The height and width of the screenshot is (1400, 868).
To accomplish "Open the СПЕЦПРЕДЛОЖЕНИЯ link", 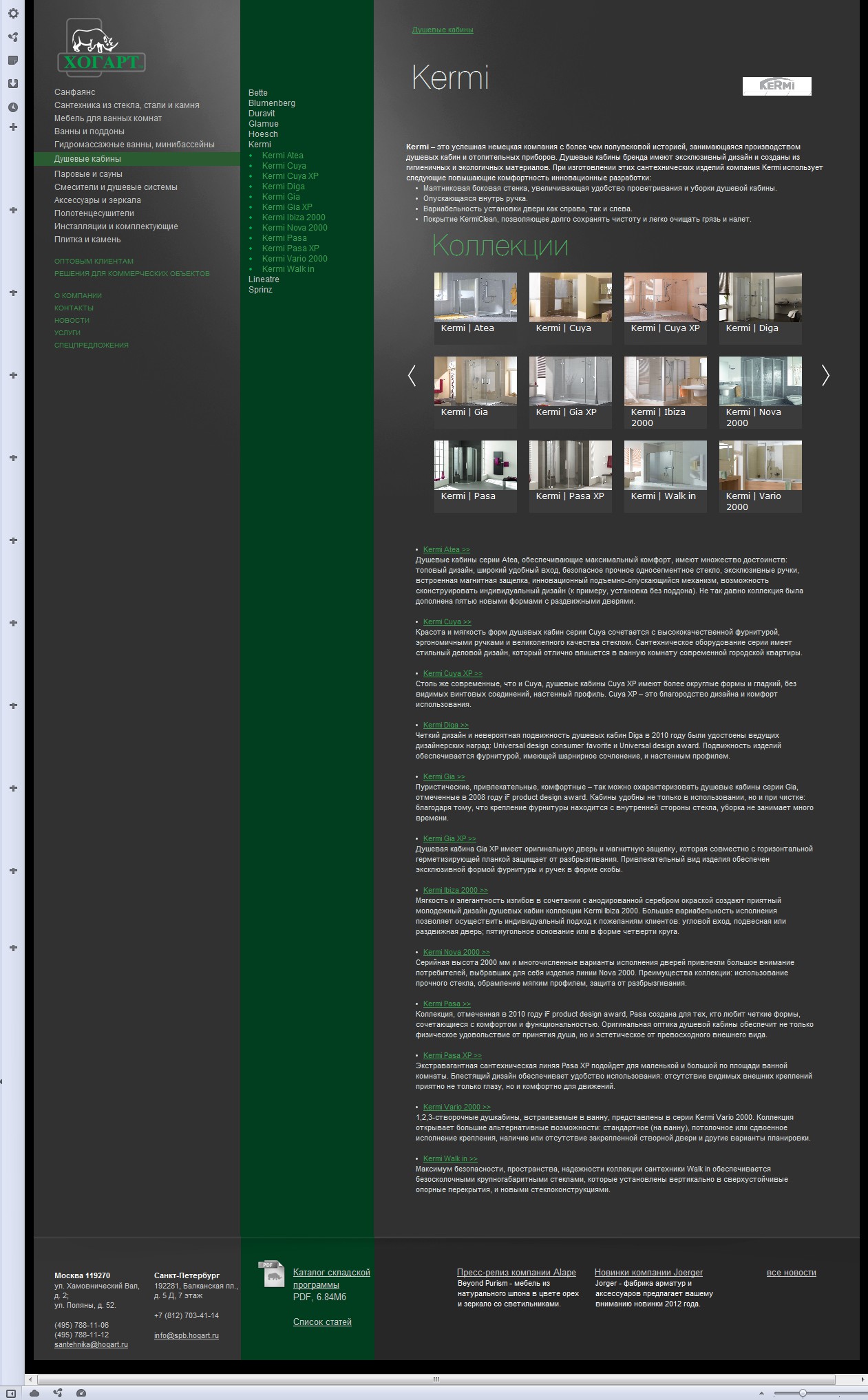I will [92, 346].
